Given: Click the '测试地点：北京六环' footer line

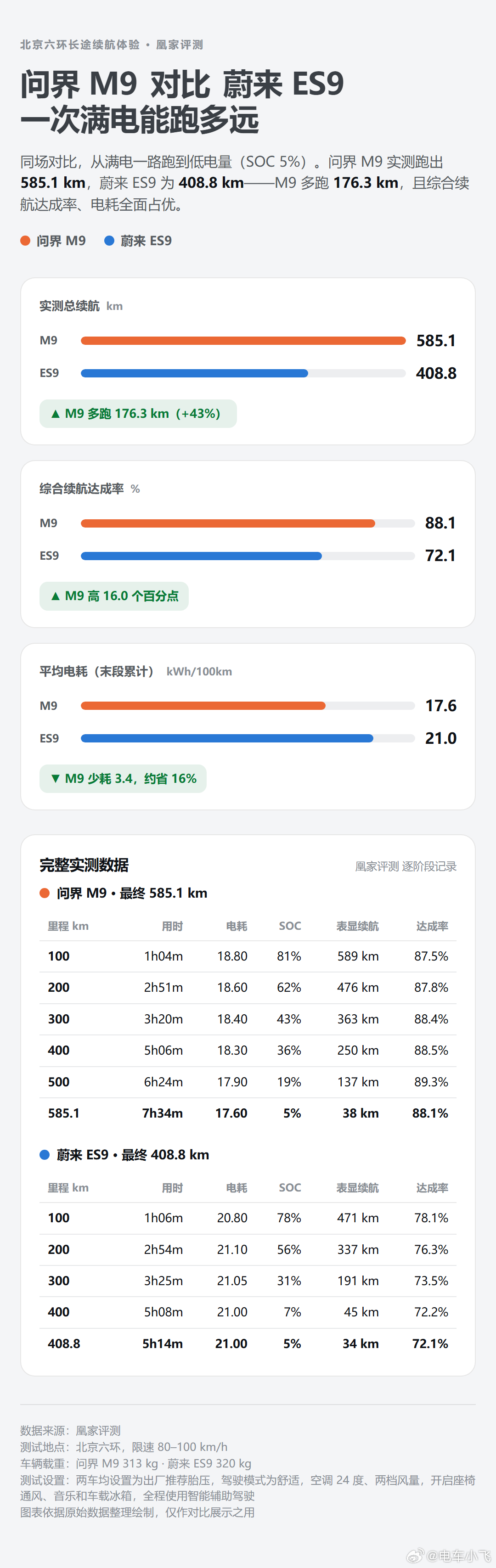Looking at the screenshot, I should 124,1447.
